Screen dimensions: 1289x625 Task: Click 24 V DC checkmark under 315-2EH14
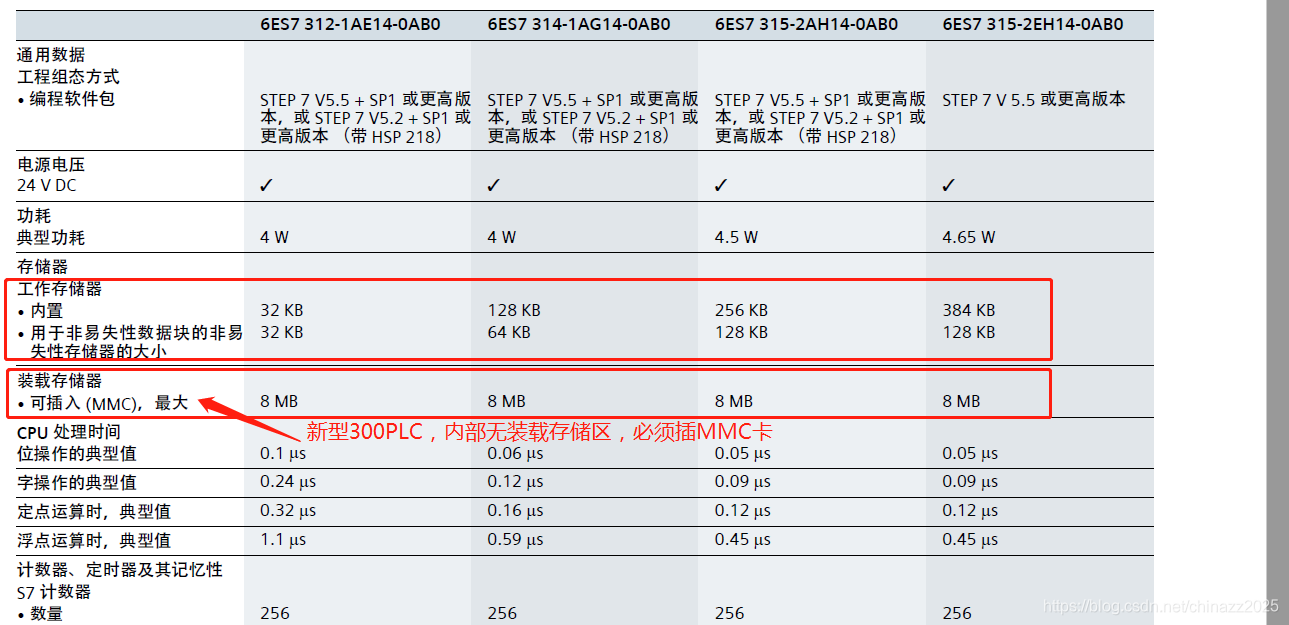[949, 185]
